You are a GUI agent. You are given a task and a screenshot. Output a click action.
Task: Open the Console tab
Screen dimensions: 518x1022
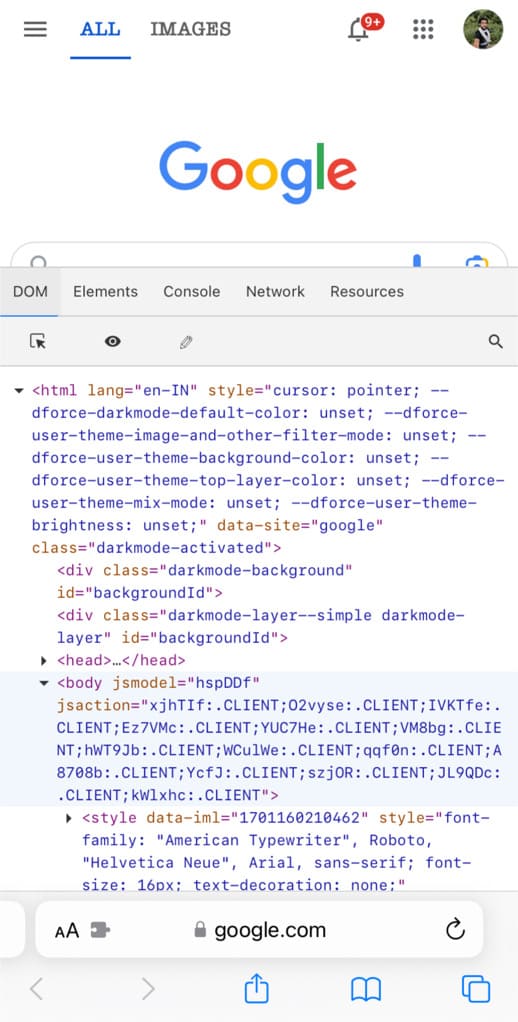point(192,291)
